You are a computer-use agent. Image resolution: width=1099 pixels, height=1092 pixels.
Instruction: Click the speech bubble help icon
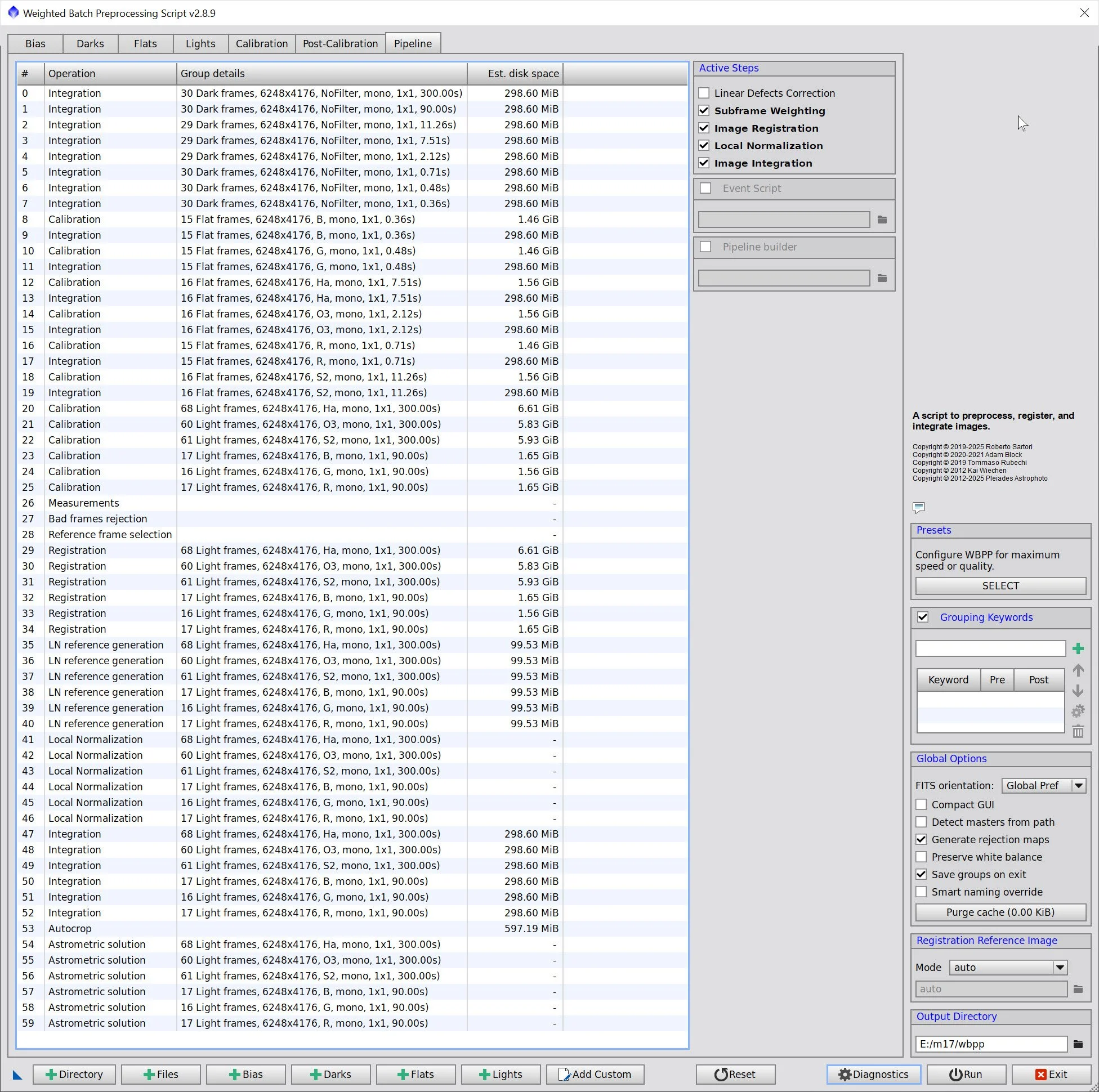pos(919,507)
